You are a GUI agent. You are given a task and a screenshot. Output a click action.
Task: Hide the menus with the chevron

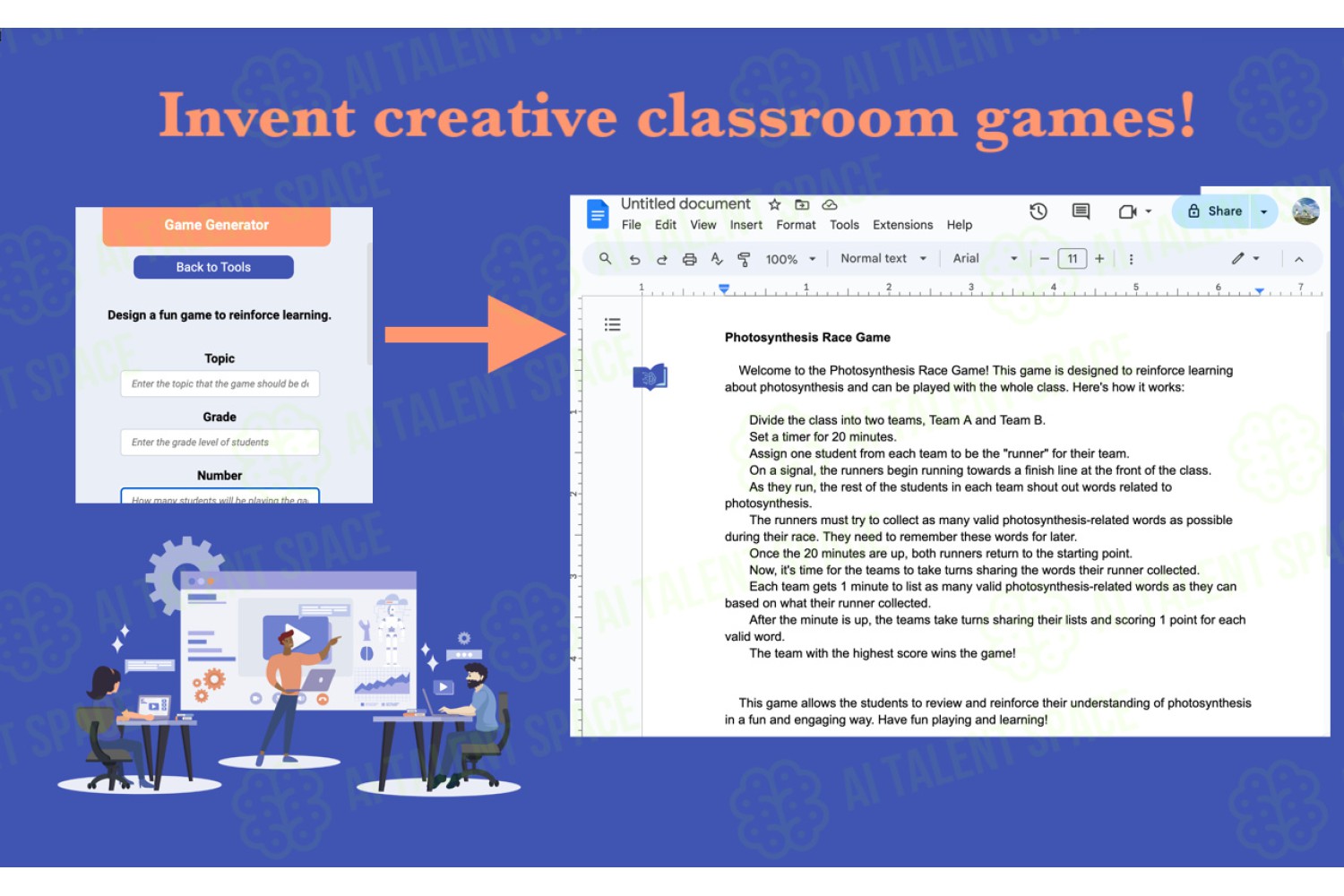click(x=1299, y=259)
